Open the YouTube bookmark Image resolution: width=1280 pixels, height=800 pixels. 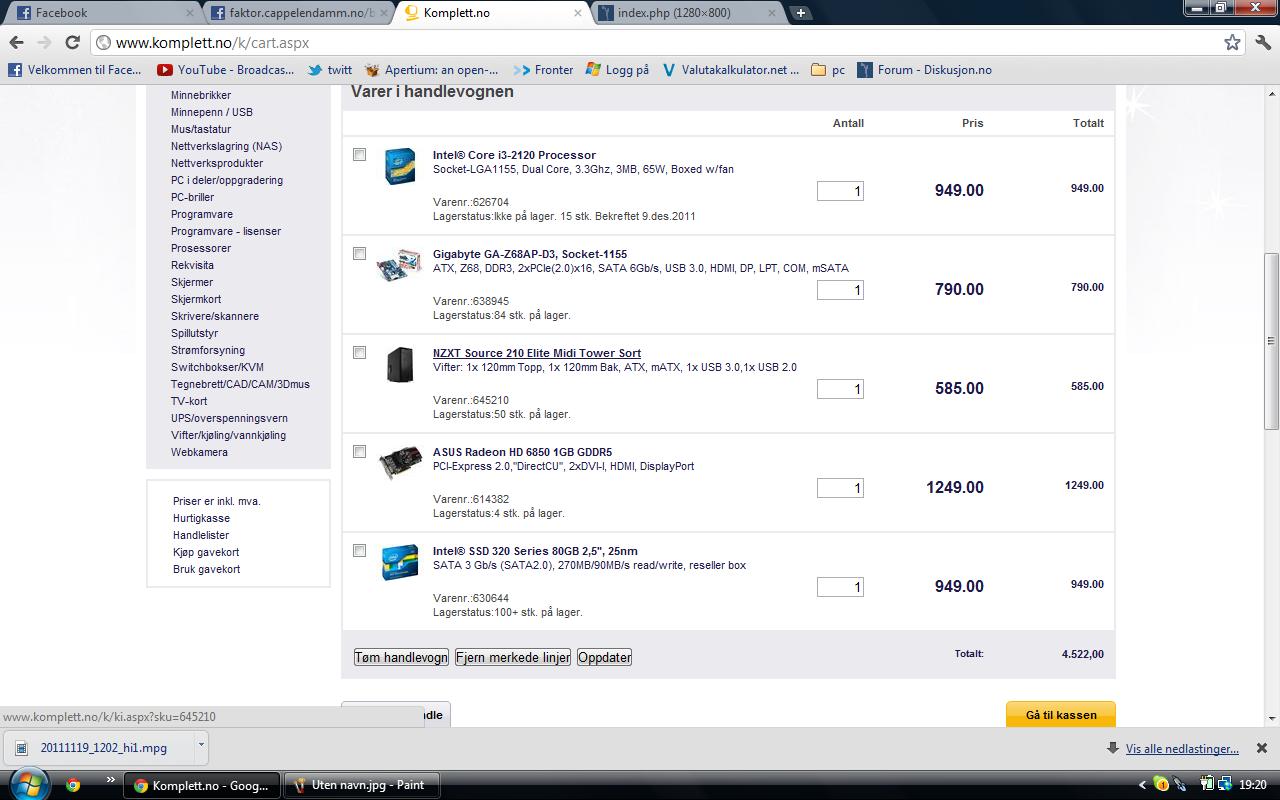tap(226, 70)
